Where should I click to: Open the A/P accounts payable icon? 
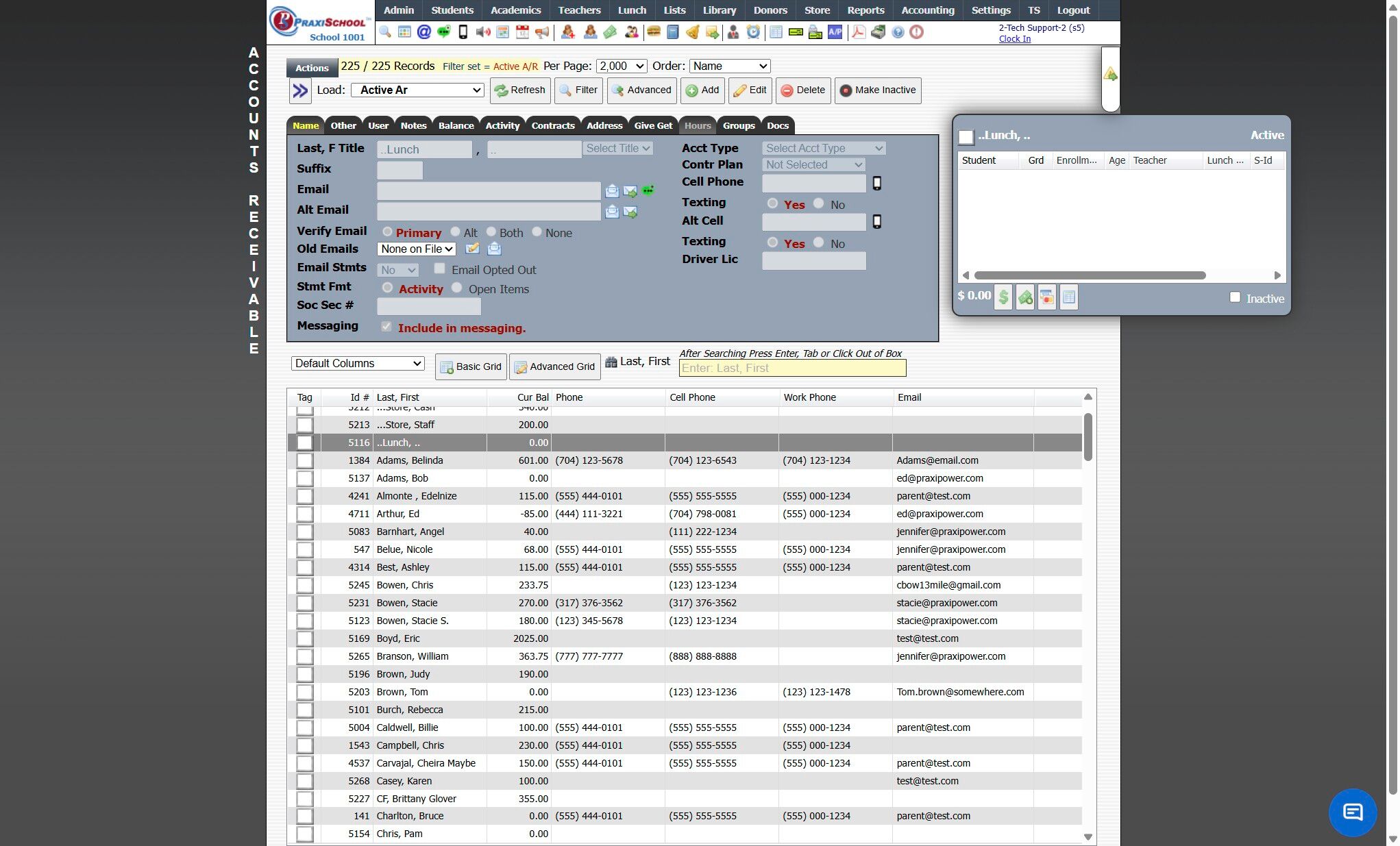tap(835, 32)
